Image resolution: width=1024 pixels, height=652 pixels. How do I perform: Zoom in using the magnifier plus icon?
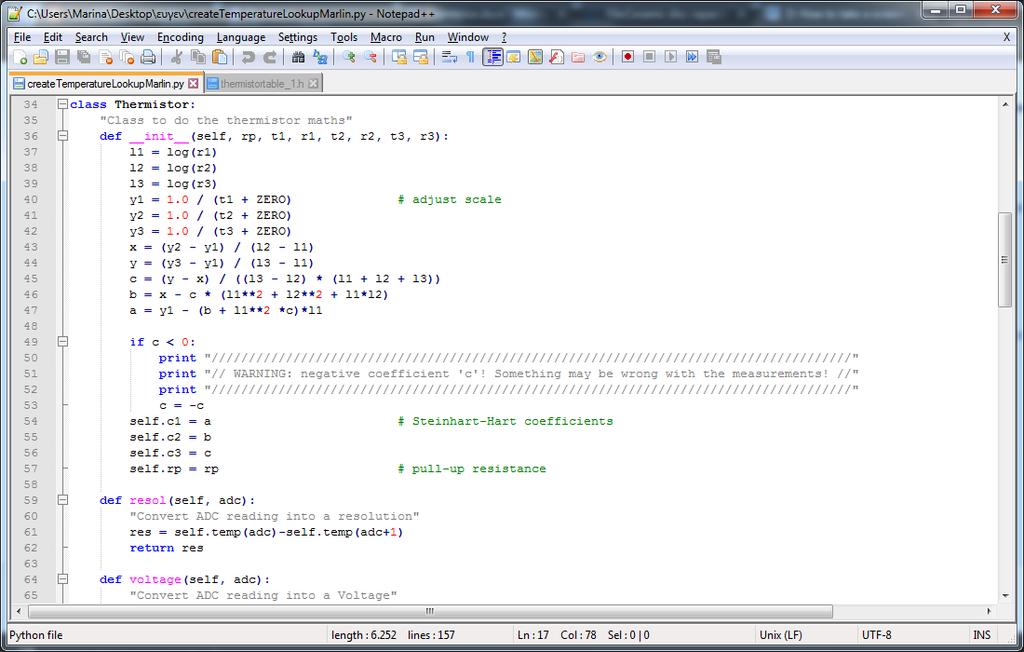pos(349,57)
